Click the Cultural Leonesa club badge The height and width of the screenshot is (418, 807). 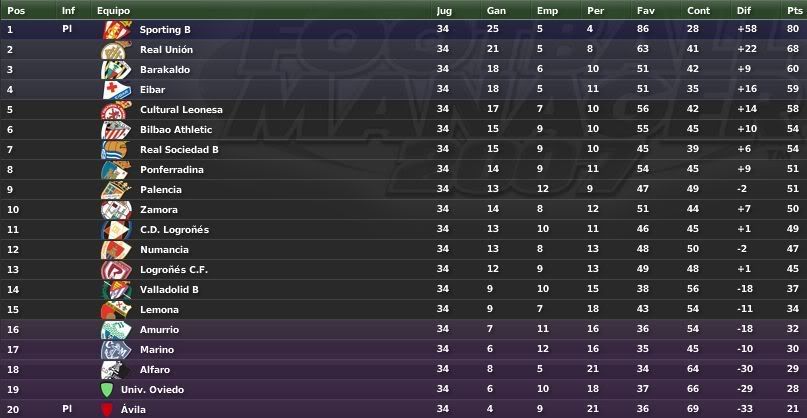(x=116, y=110)
